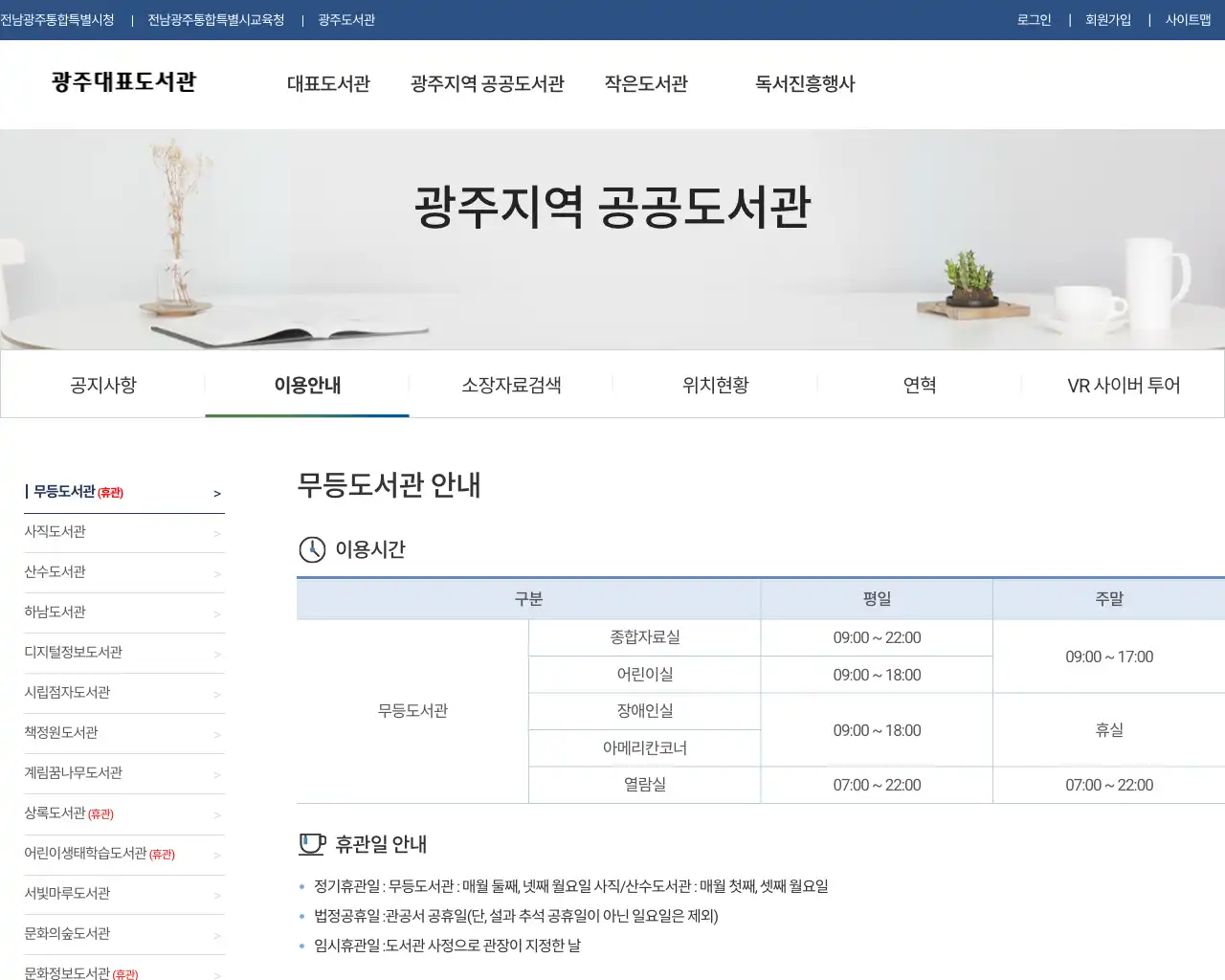Click the cup icon beside 휴관일 안내

point(312,844)
